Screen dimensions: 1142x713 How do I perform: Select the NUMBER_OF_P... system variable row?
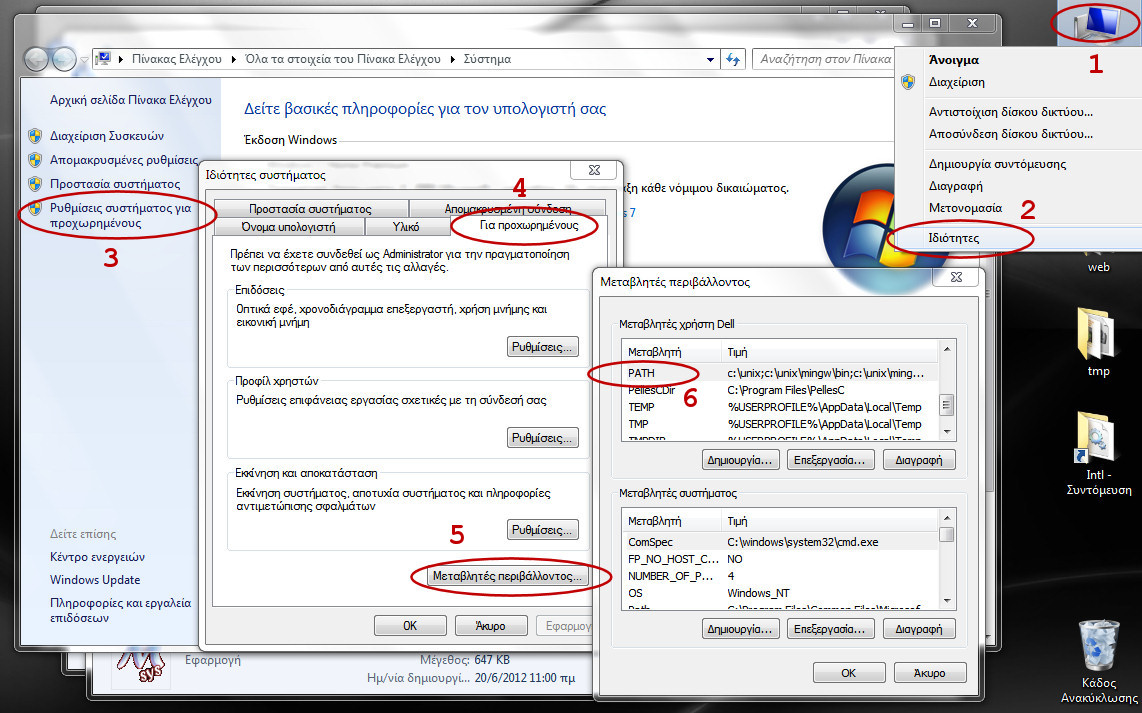(x=780, y=576)
